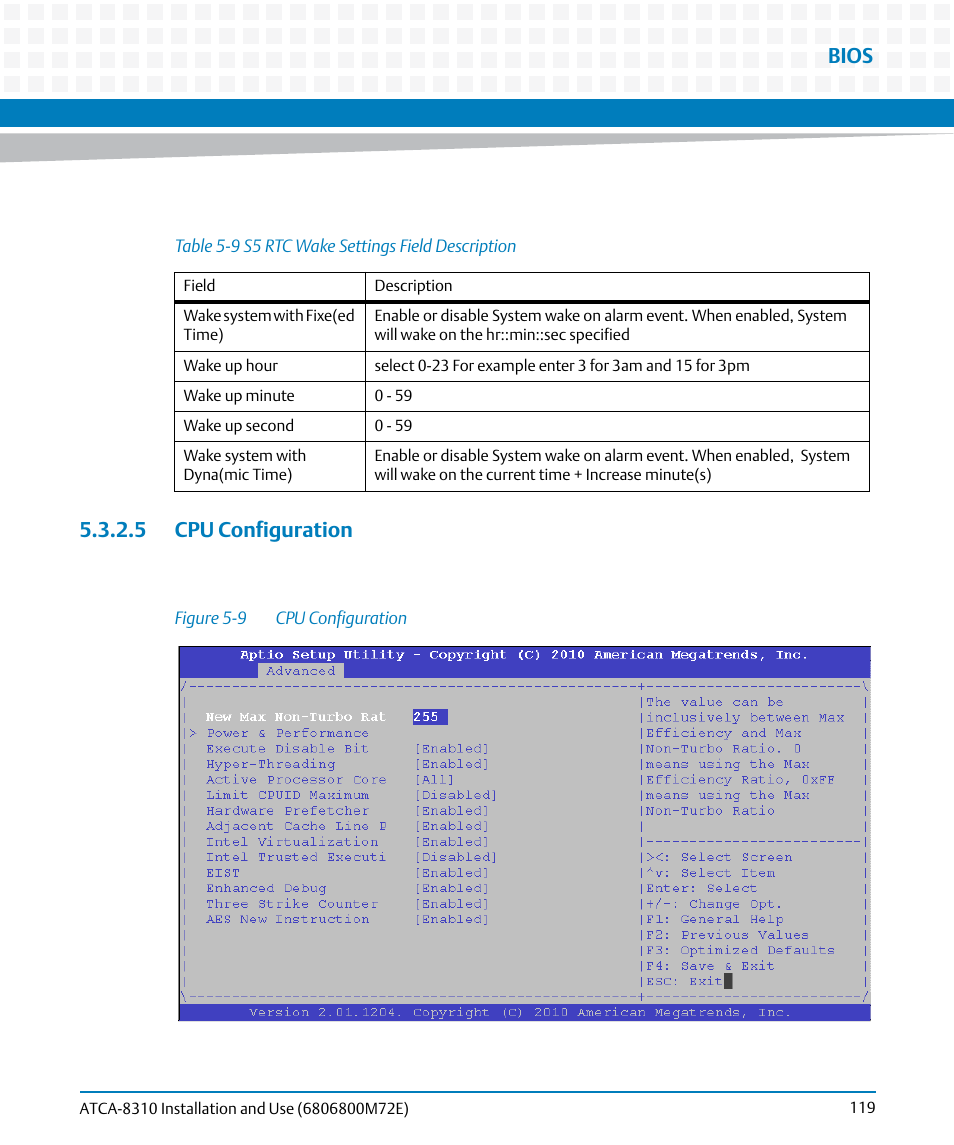The height and width of the screenshot is (1145, 954).
Task: Click the page number 119
Action: (862, 1107)
